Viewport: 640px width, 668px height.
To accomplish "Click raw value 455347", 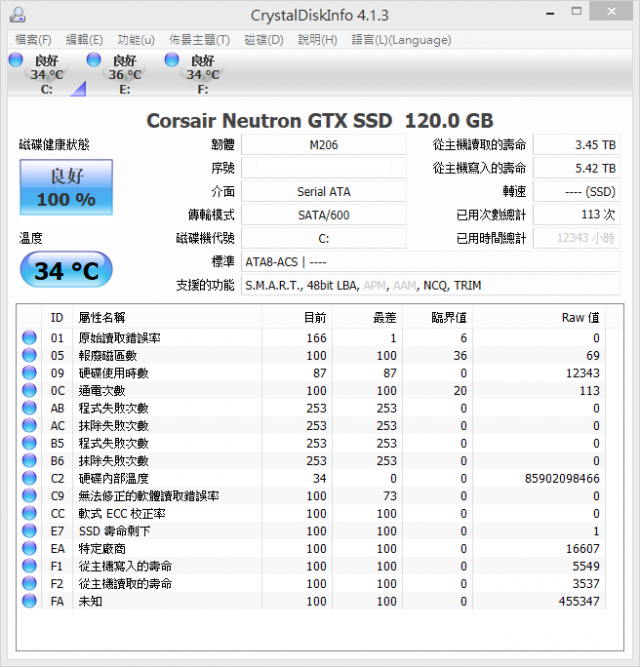I will click(579, 602).
